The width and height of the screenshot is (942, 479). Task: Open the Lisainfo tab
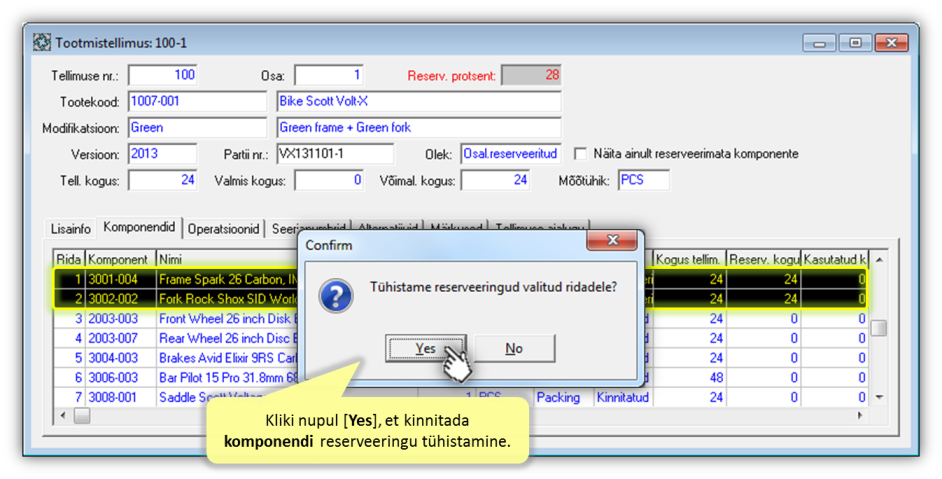pos(71,229)
